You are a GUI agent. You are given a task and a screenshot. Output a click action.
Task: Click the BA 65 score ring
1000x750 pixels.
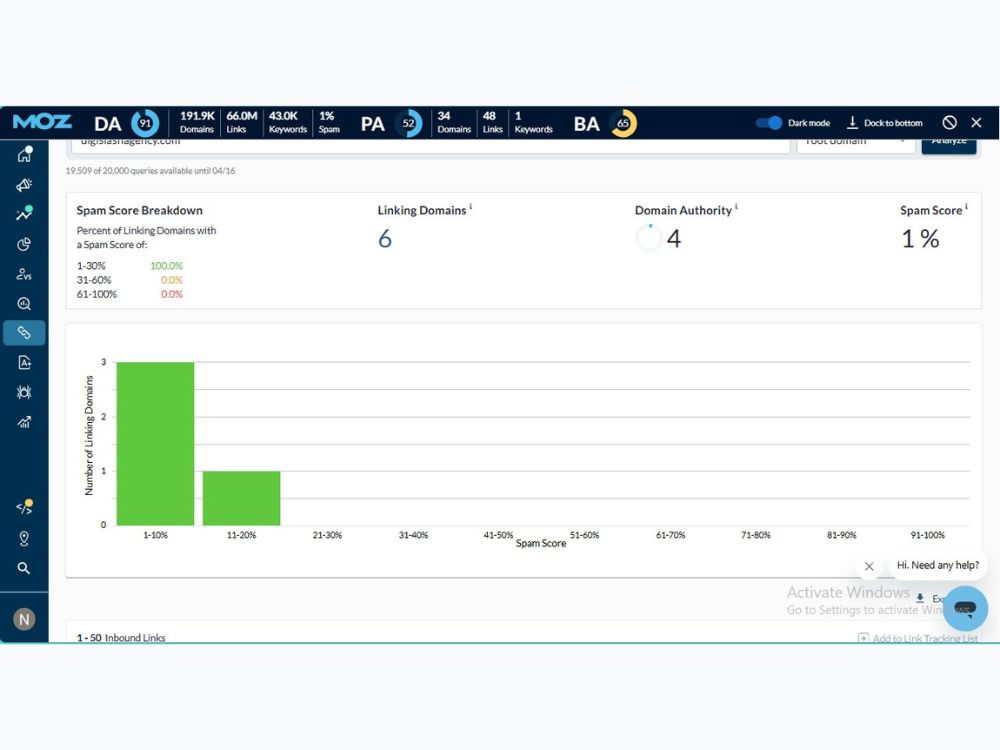(623, 123)
